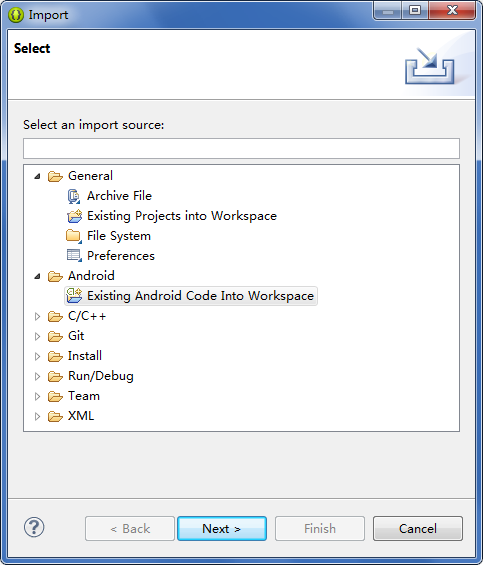Click the Git folder icon

[55, 336]
